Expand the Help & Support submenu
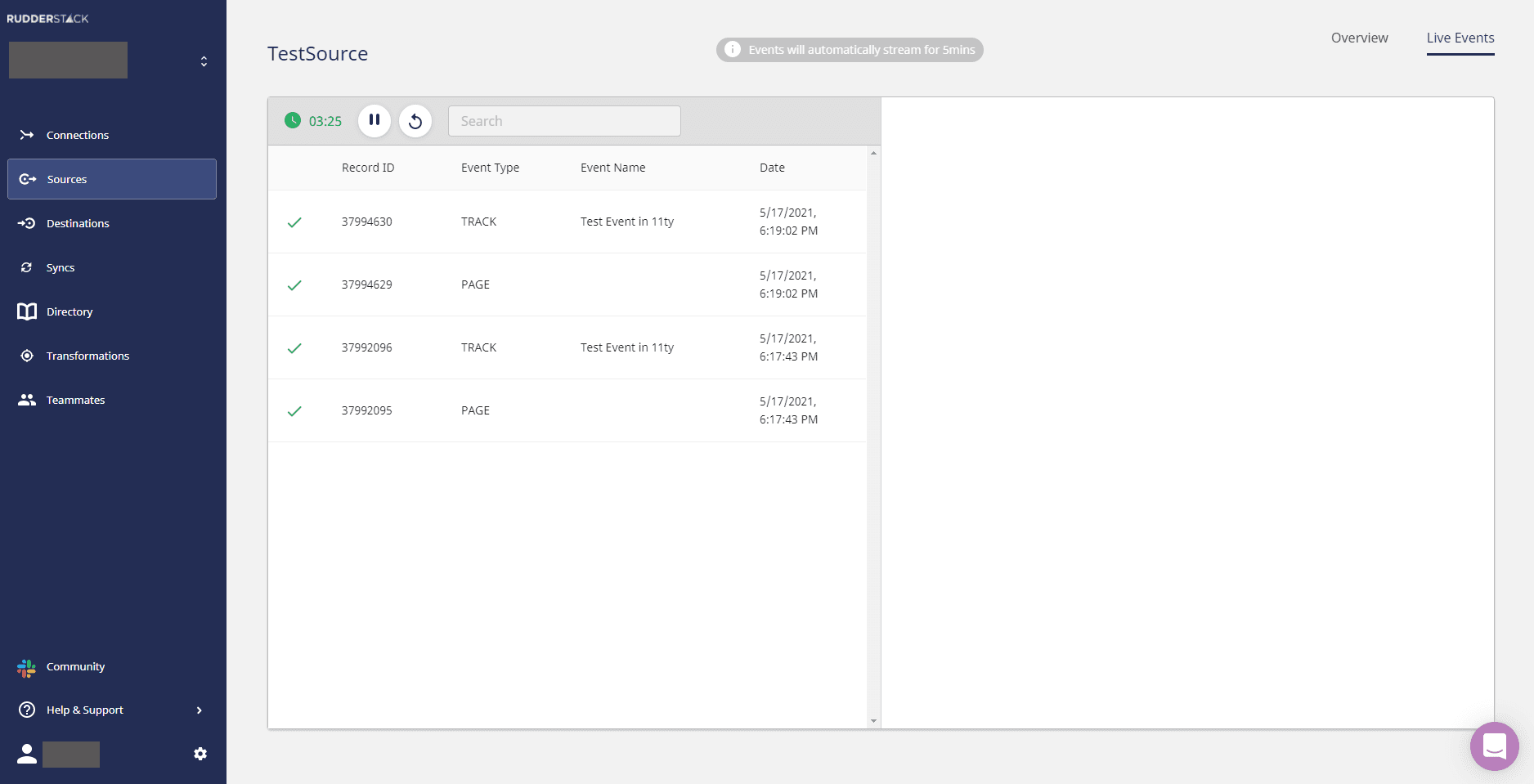1534x784 pixels. click(x=199, y=710)
